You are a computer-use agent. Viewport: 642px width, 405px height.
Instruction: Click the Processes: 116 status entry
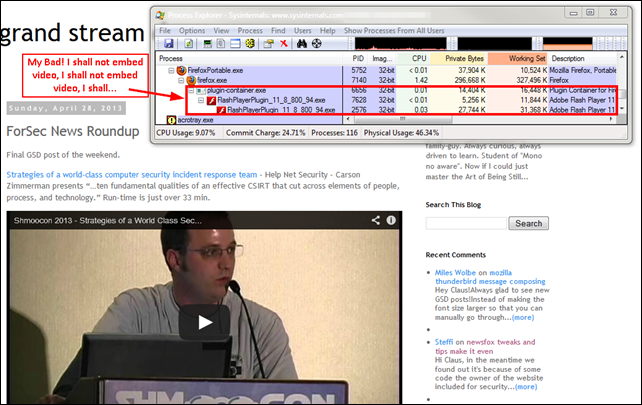(x=334, y=133)
